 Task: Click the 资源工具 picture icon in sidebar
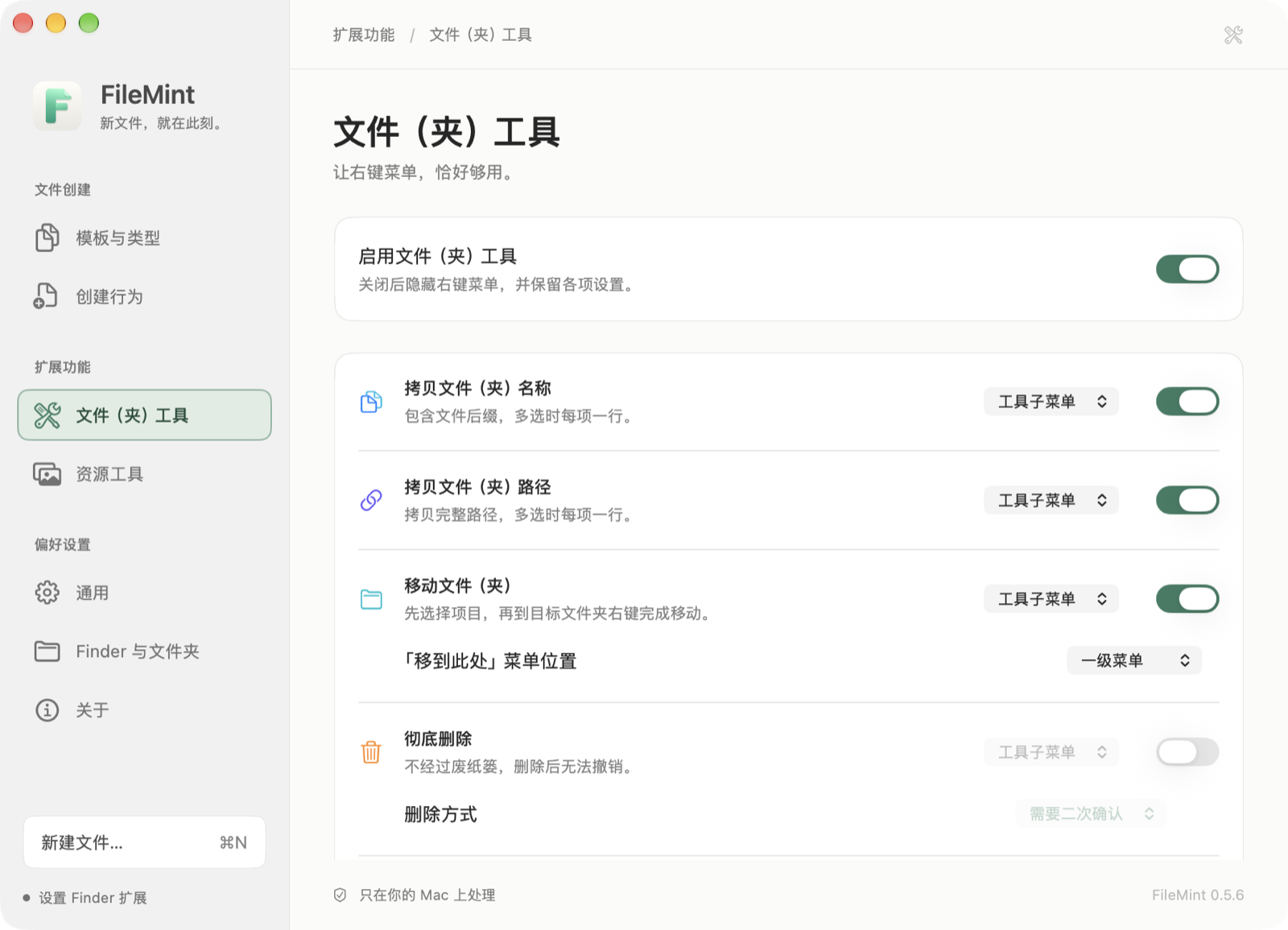click(47, 474)
